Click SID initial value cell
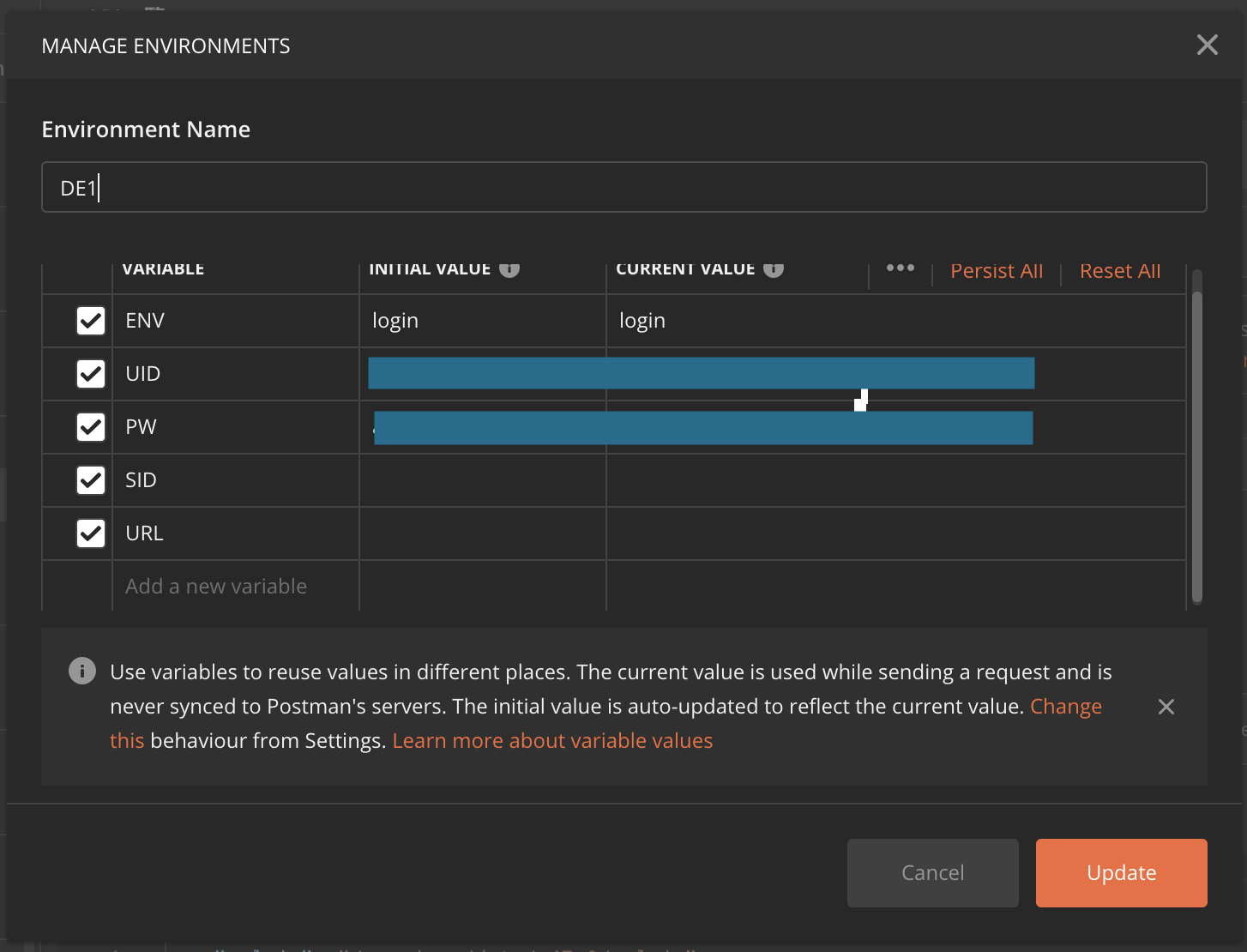The height and width of the screenshot is (952, 1247). pos(483,480)
